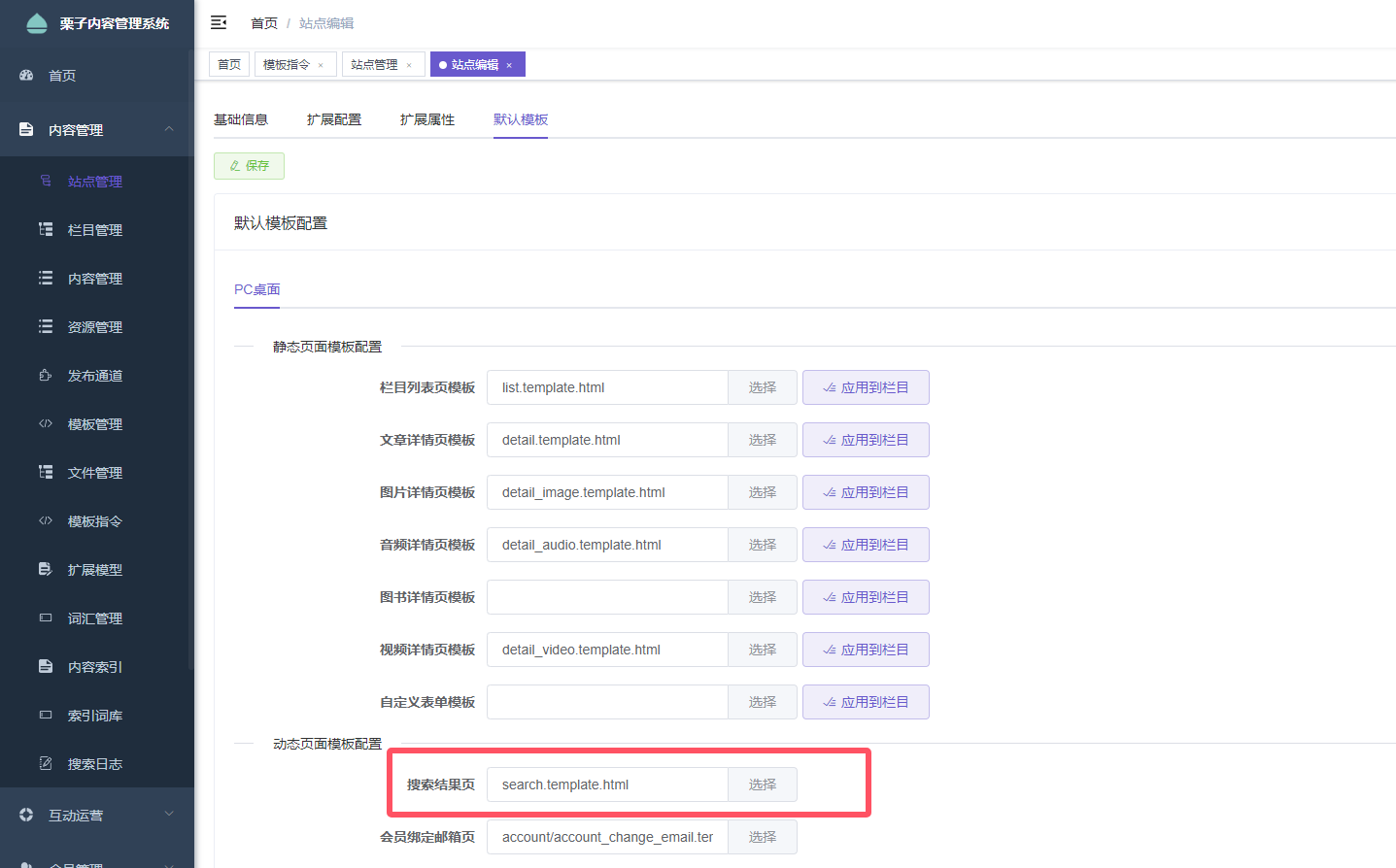
Task: Select the PC桌面 tab
Action: click(256, 289)
